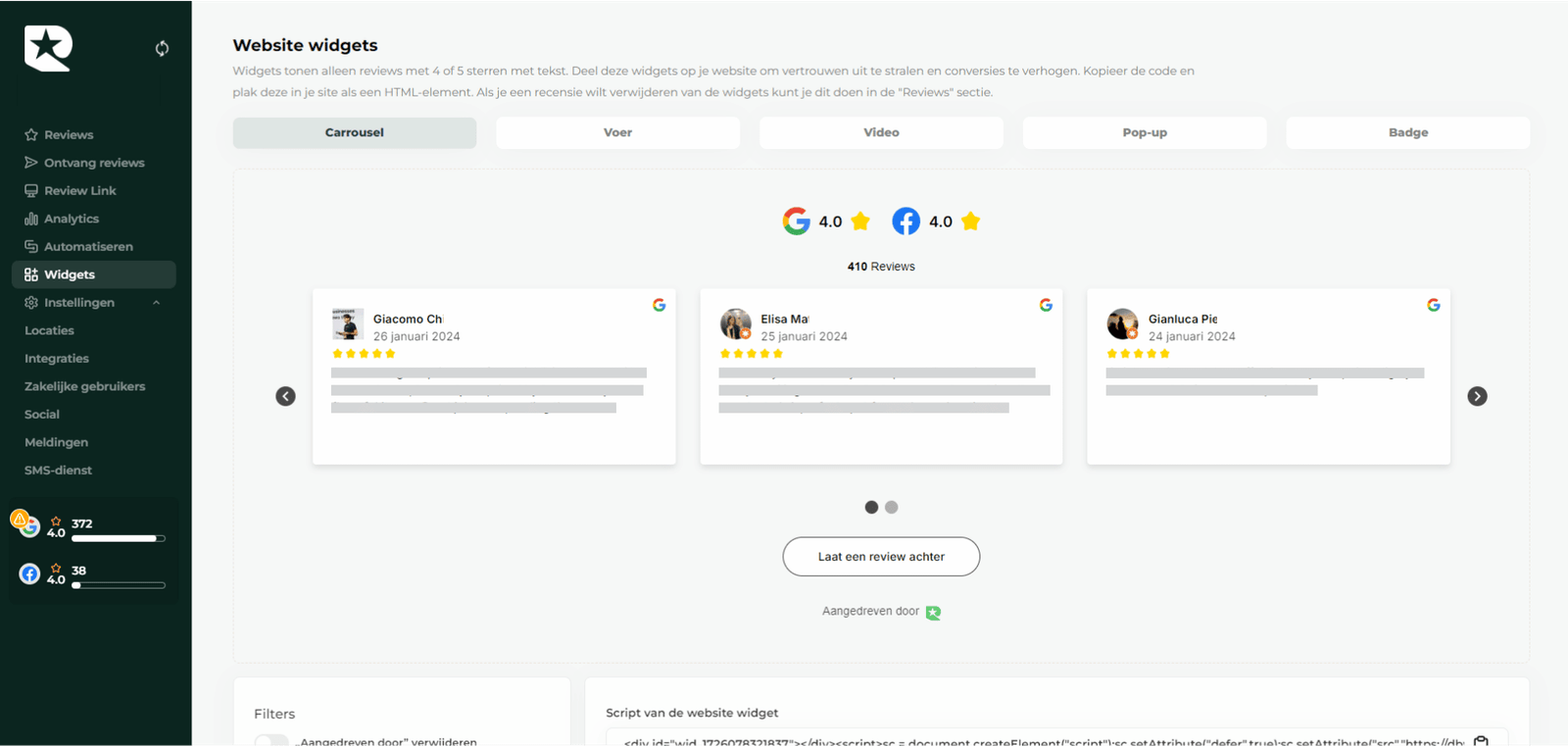Open Analytics in the sidebar
This screenshot has height=746, width=1568.
(x=71, y=219)
